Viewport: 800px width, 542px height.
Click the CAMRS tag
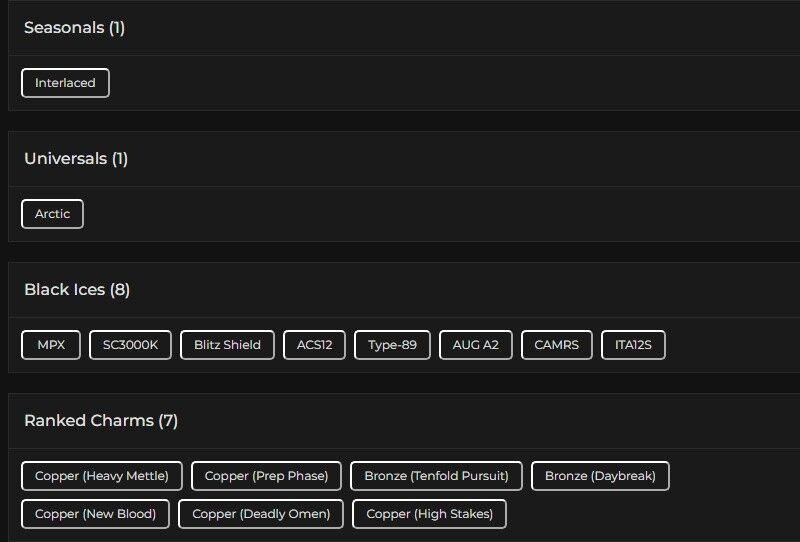point(556,345)
